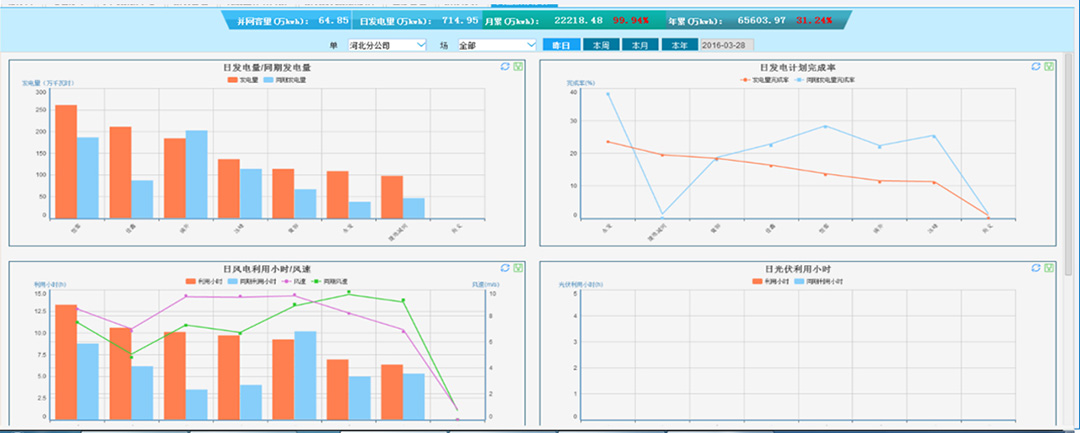Export 日风电利用小时/风速 chart via green icon
This screenshot has width=1080, height=433.
coord(518,268)
